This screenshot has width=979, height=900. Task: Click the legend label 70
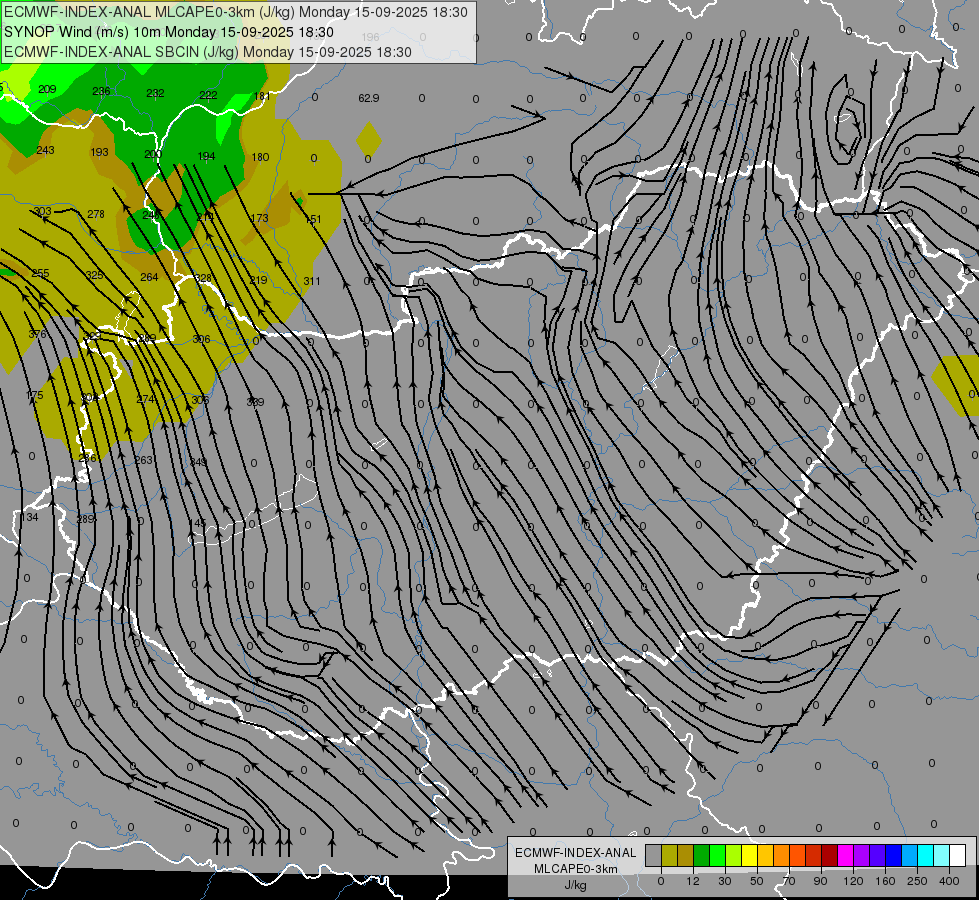click(x=789, y=881)
